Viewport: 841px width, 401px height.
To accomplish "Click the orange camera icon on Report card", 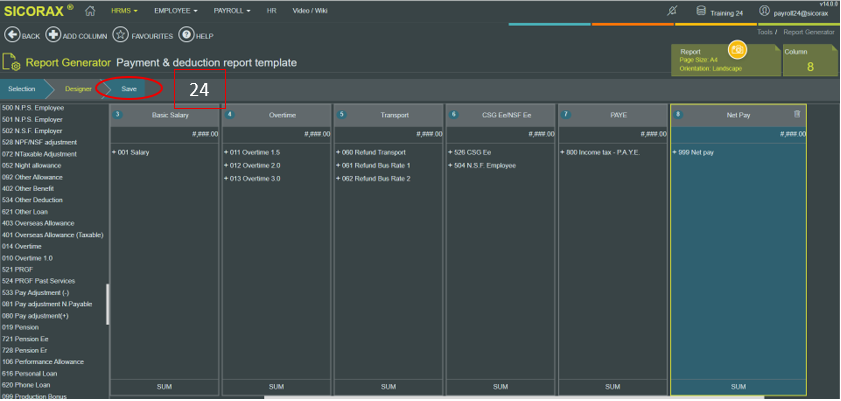I will pos(737,50).
